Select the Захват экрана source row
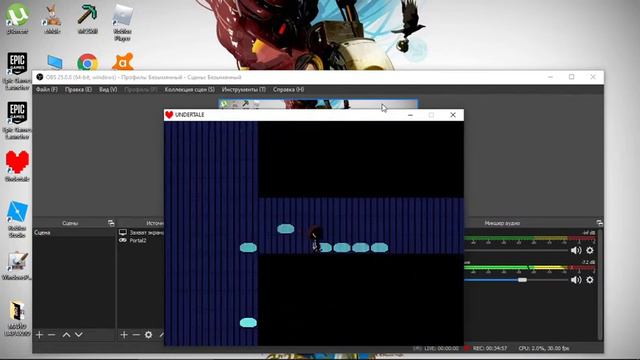This screenshot has width=640, height=360. click(x=141, y=232)
